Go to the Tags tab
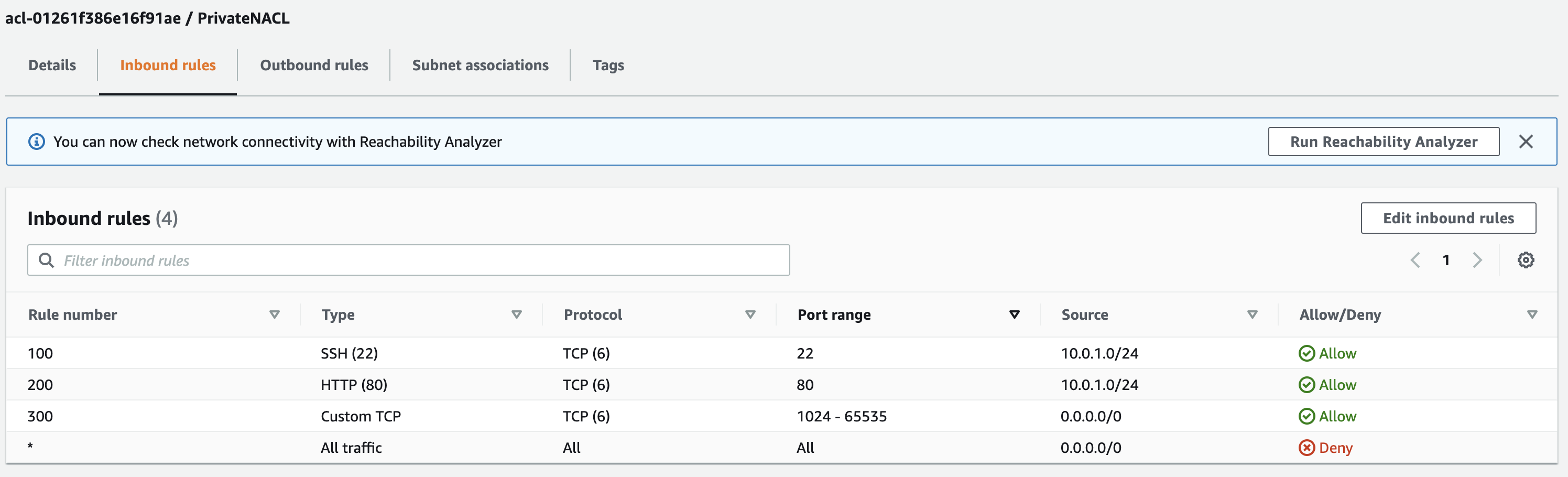The height and width of the screenshot is (477, 1568). (608, 65)
